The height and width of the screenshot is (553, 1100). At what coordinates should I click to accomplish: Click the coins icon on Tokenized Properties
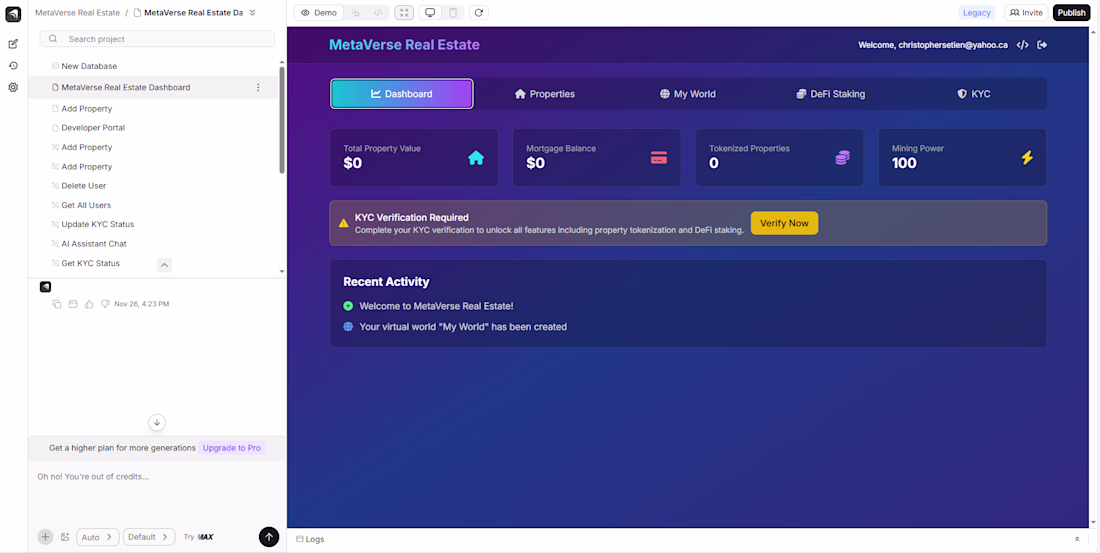[842, 158]
